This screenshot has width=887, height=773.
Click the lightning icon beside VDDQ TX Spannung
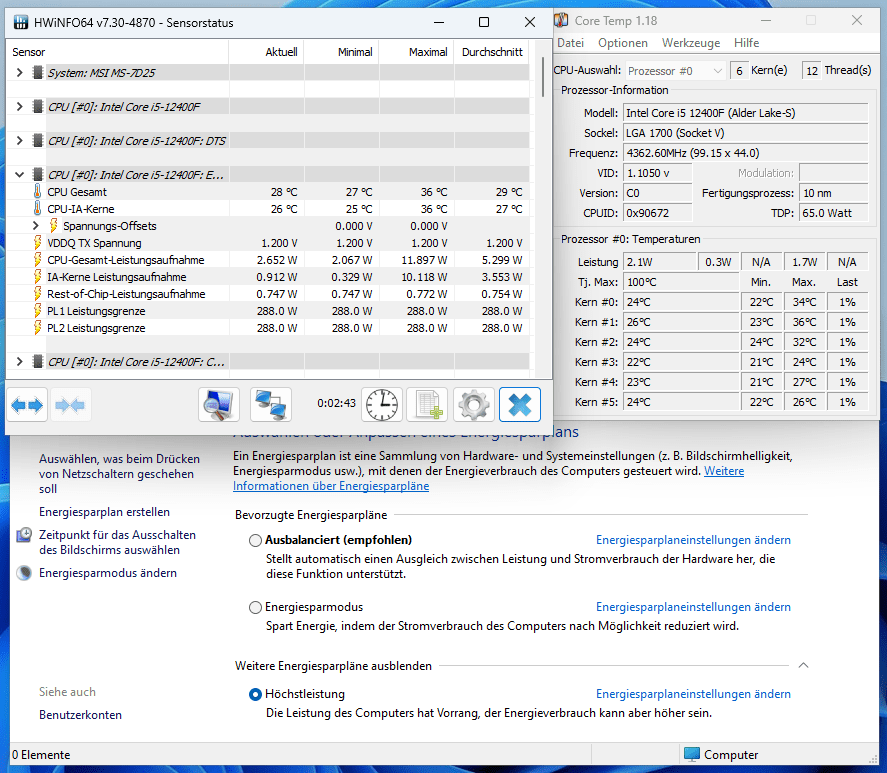tap(37, 243)
